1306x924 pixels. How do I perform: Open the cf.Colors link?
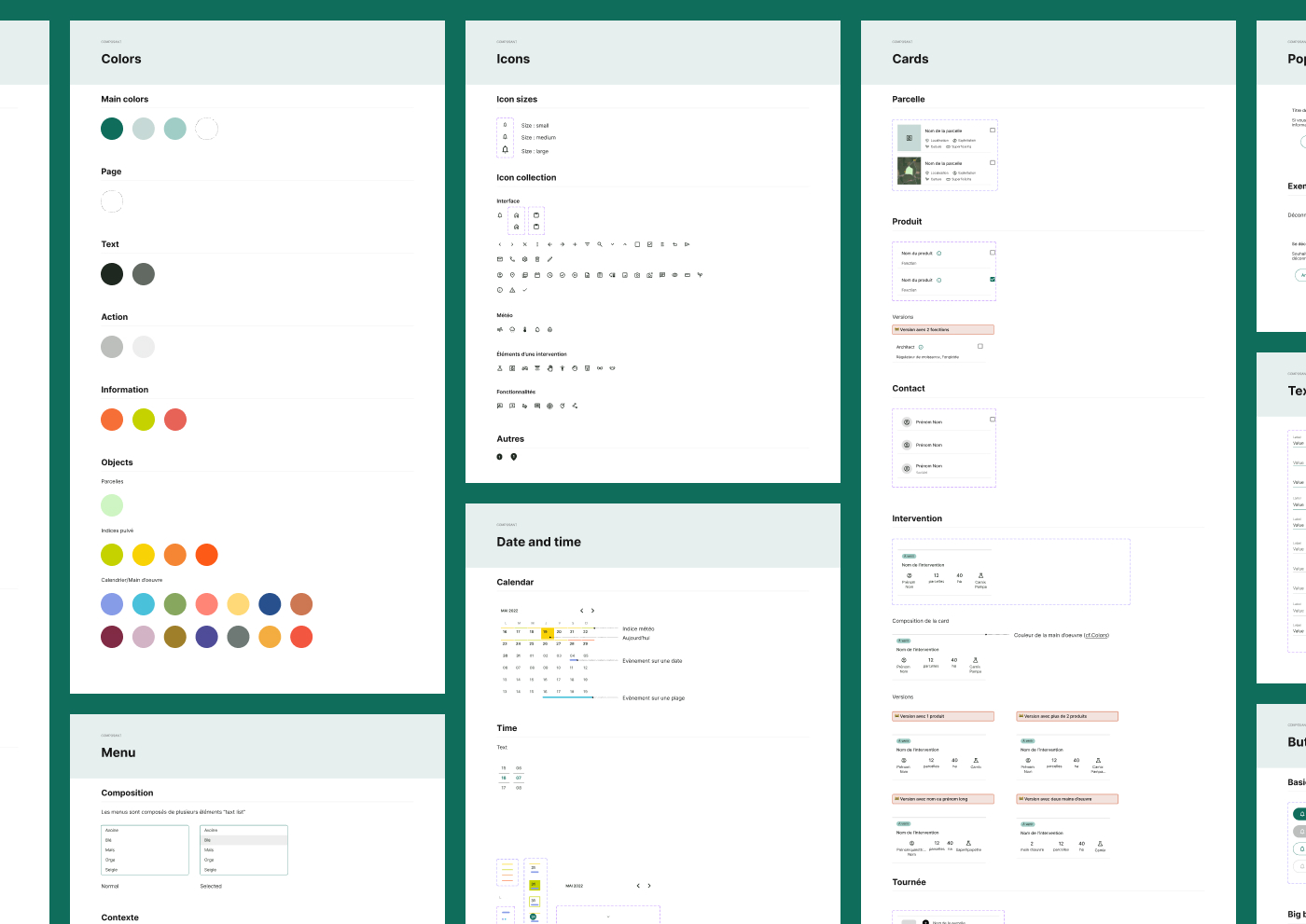pos(1096,635)
